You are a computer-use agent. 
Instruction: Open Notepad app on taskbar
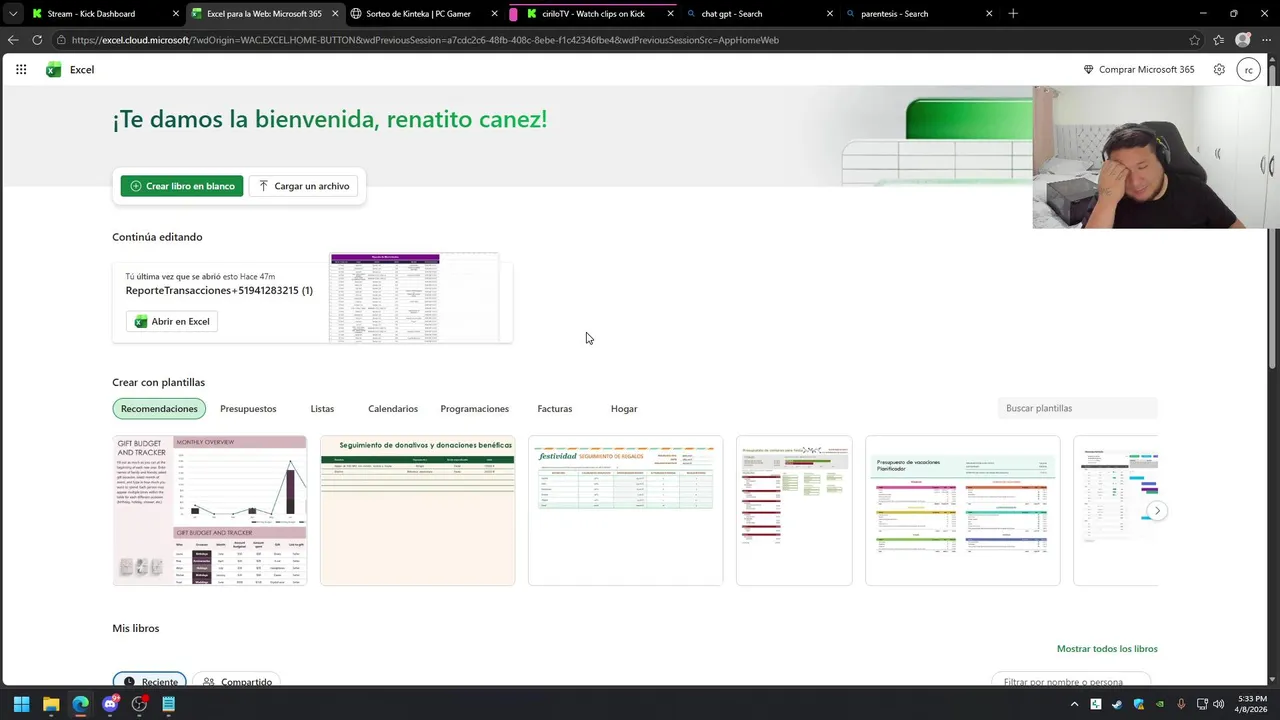[169, 704]
